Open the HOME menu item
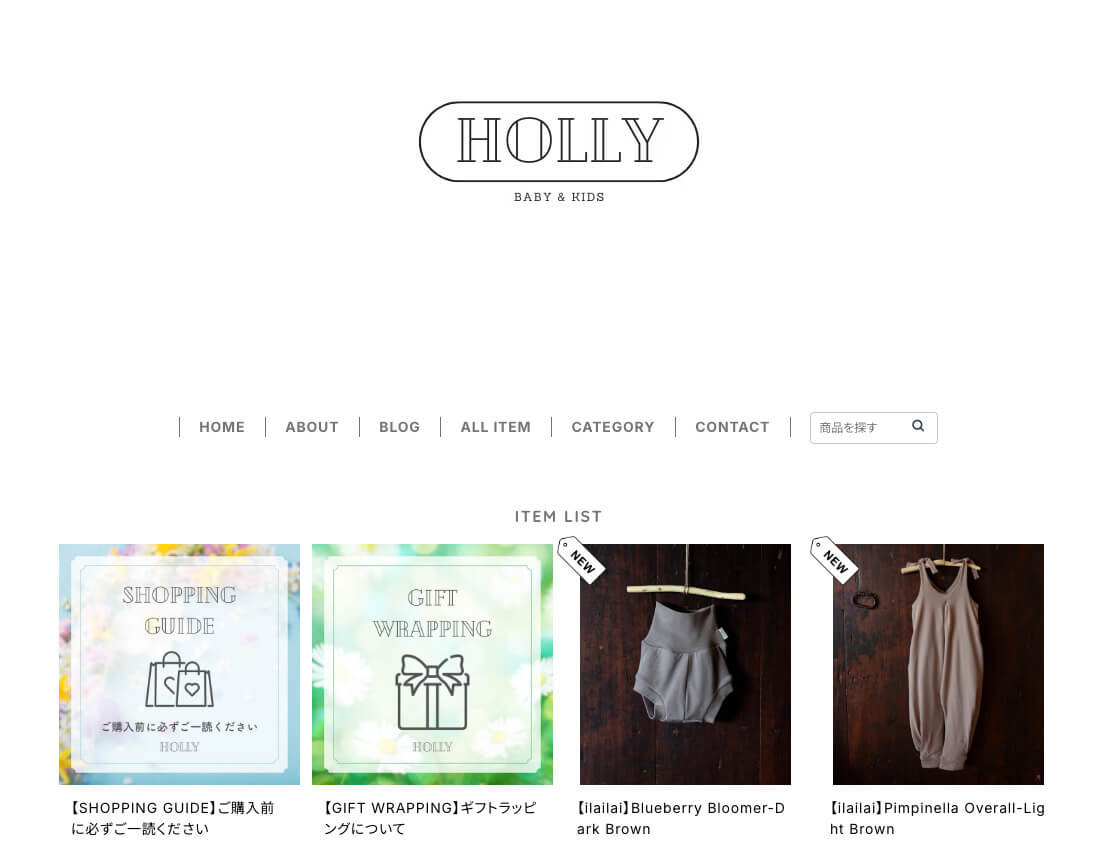The height and width of the screenshot is (852, 1103). coord(222,427)
